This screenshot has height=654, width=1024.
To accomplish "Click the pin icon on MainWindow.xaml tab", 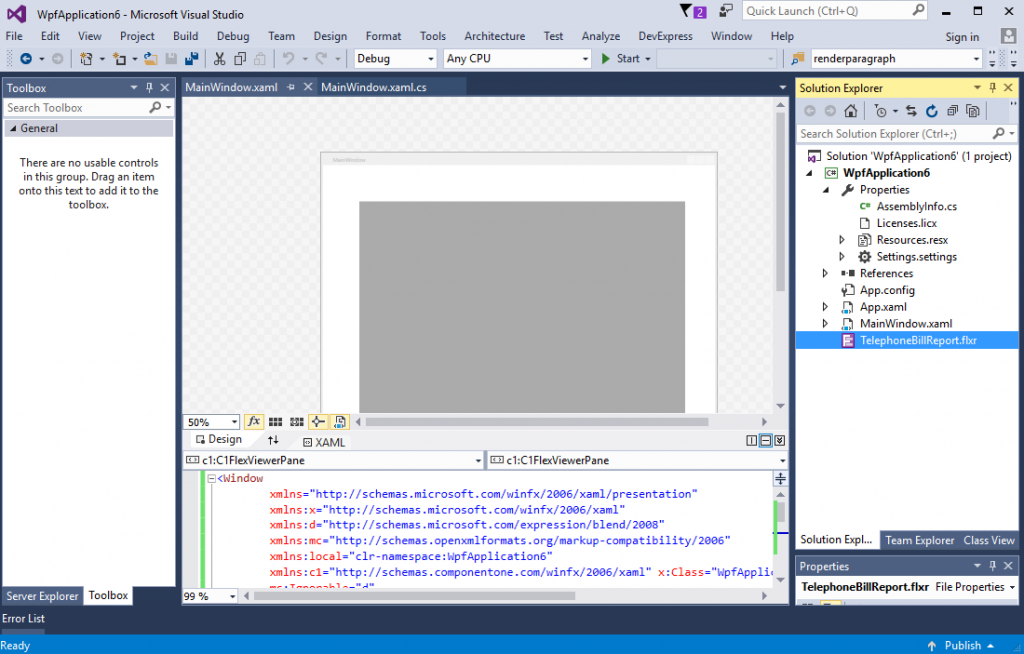I will point(291,87).
